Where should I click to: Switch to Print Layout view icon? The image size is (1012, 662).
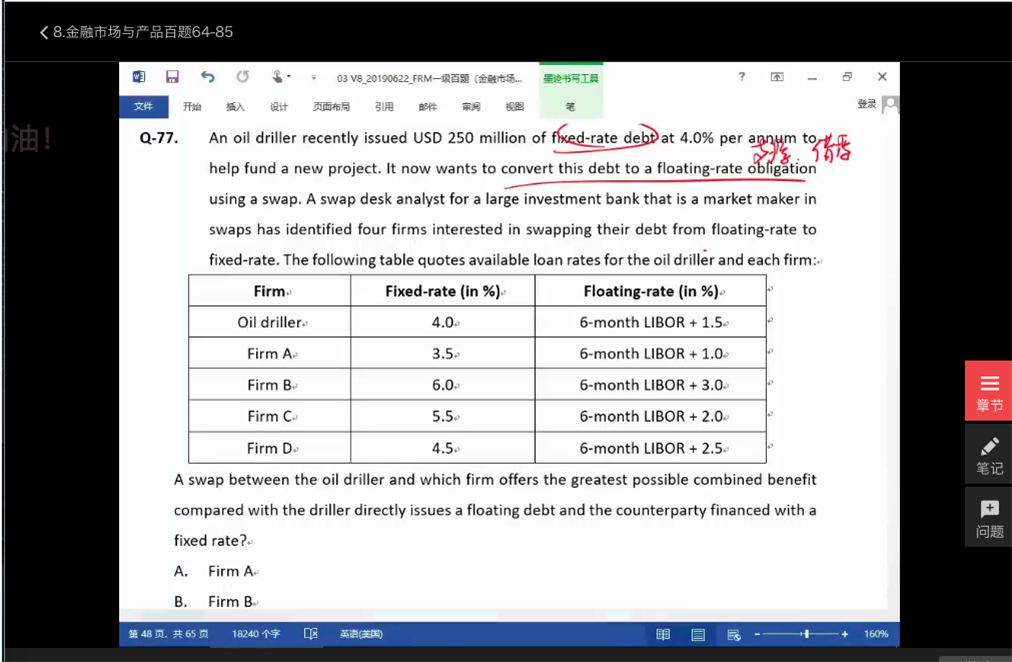point(698,634)
